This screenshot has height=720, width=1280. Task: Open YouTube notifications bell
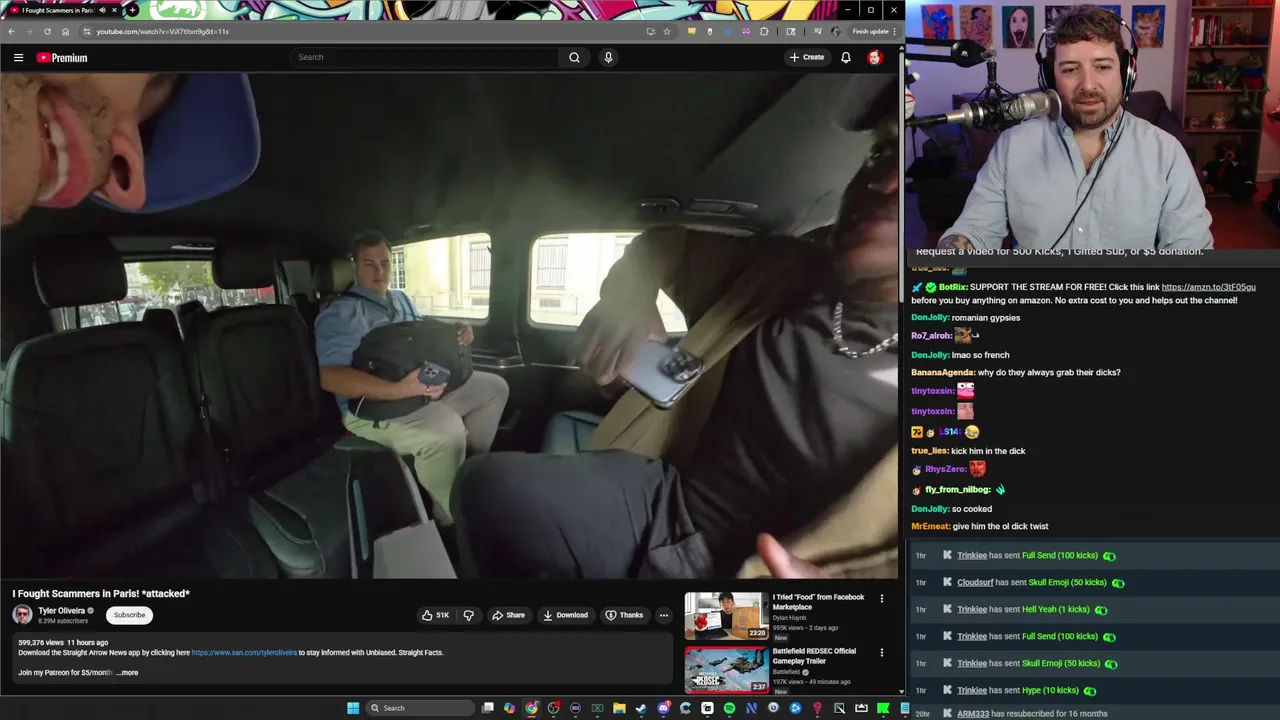pyautogui.click(x=846, y=57)
